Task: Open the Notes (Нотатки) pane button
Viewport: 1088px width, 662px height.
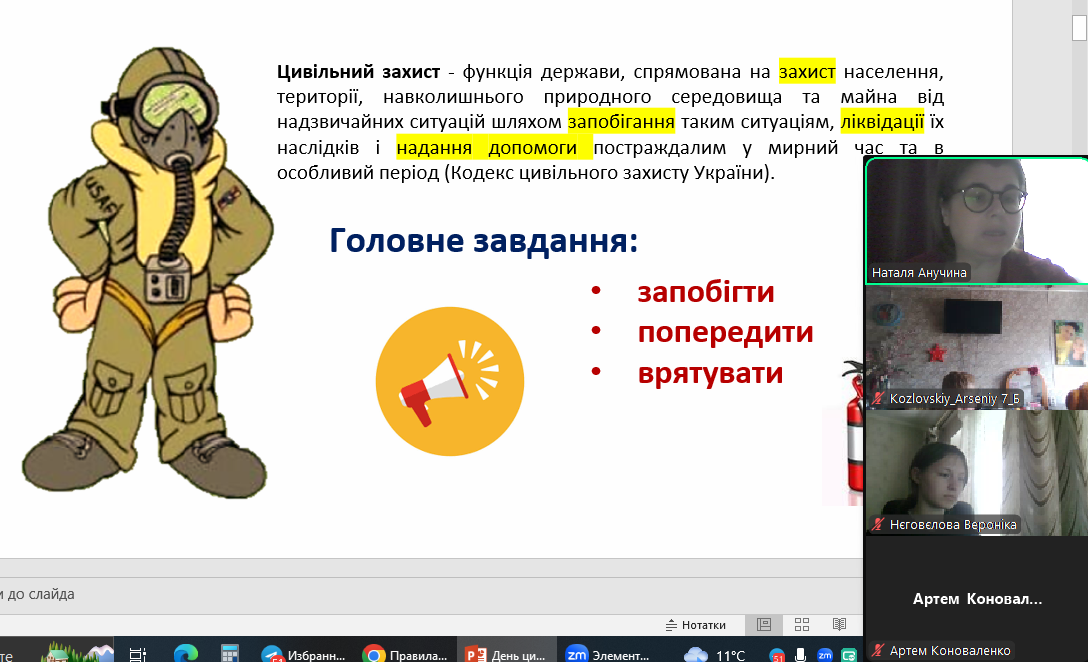Action: 696,625
